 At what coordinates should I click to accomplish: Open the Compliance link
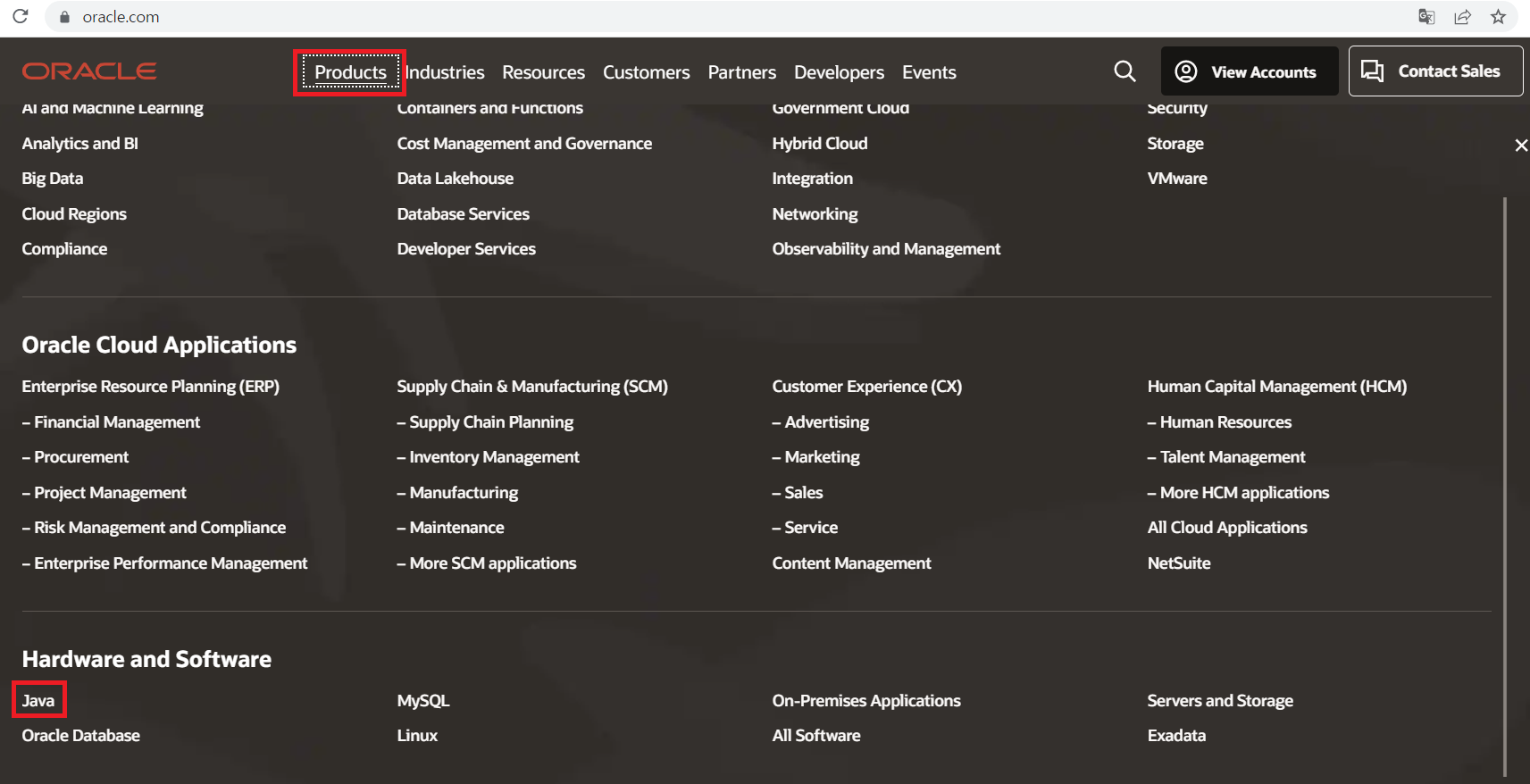[x=64, y=249]
